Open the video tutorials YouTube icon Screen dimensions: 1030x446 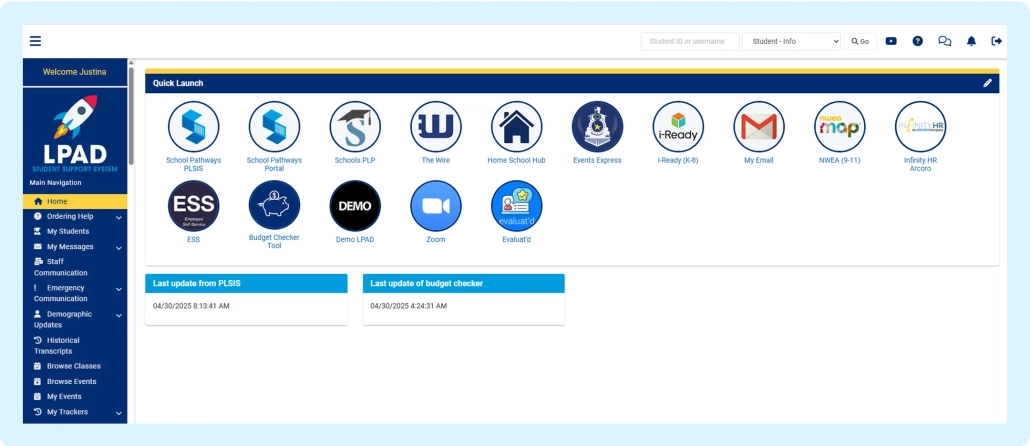click(891, 41)
